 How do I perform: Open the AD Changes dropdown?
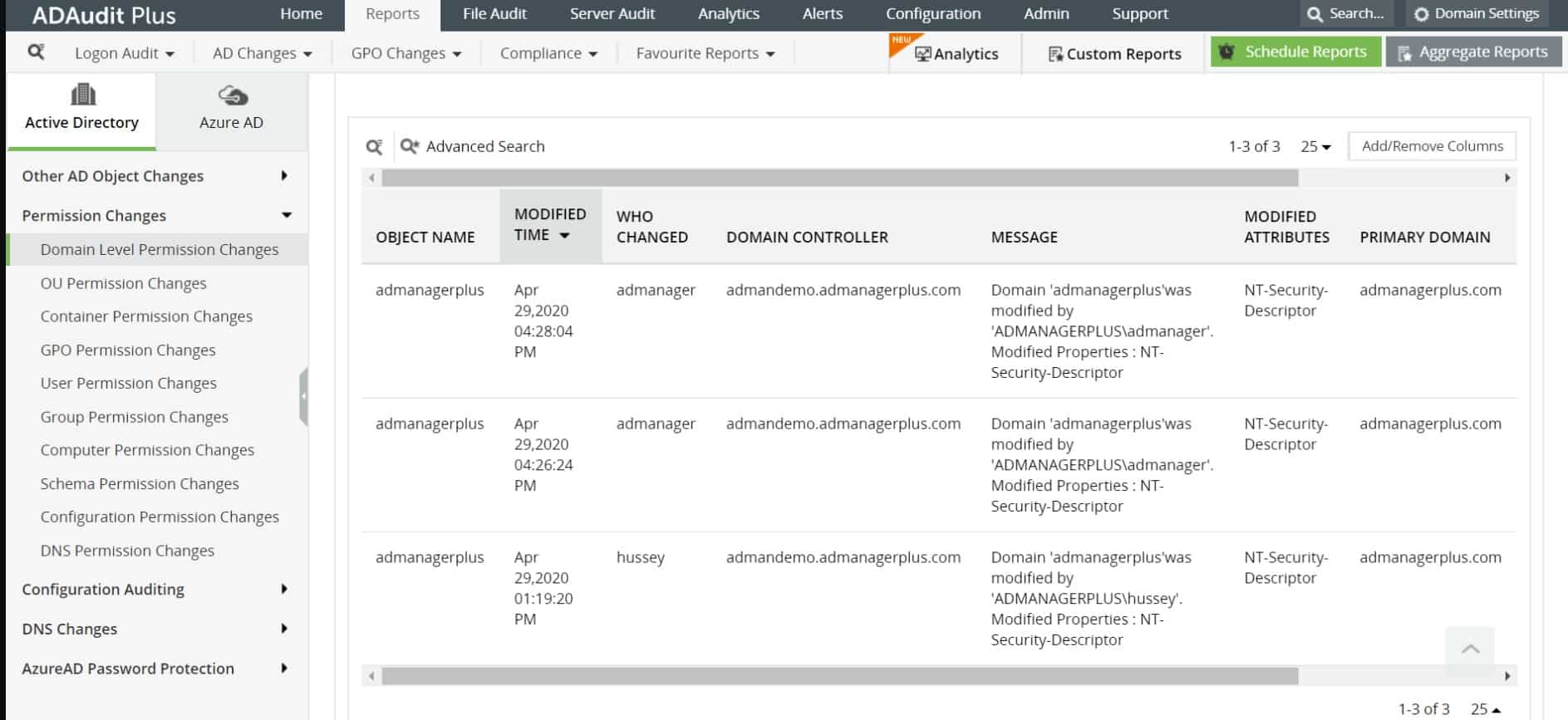click(x=263, y=53)
